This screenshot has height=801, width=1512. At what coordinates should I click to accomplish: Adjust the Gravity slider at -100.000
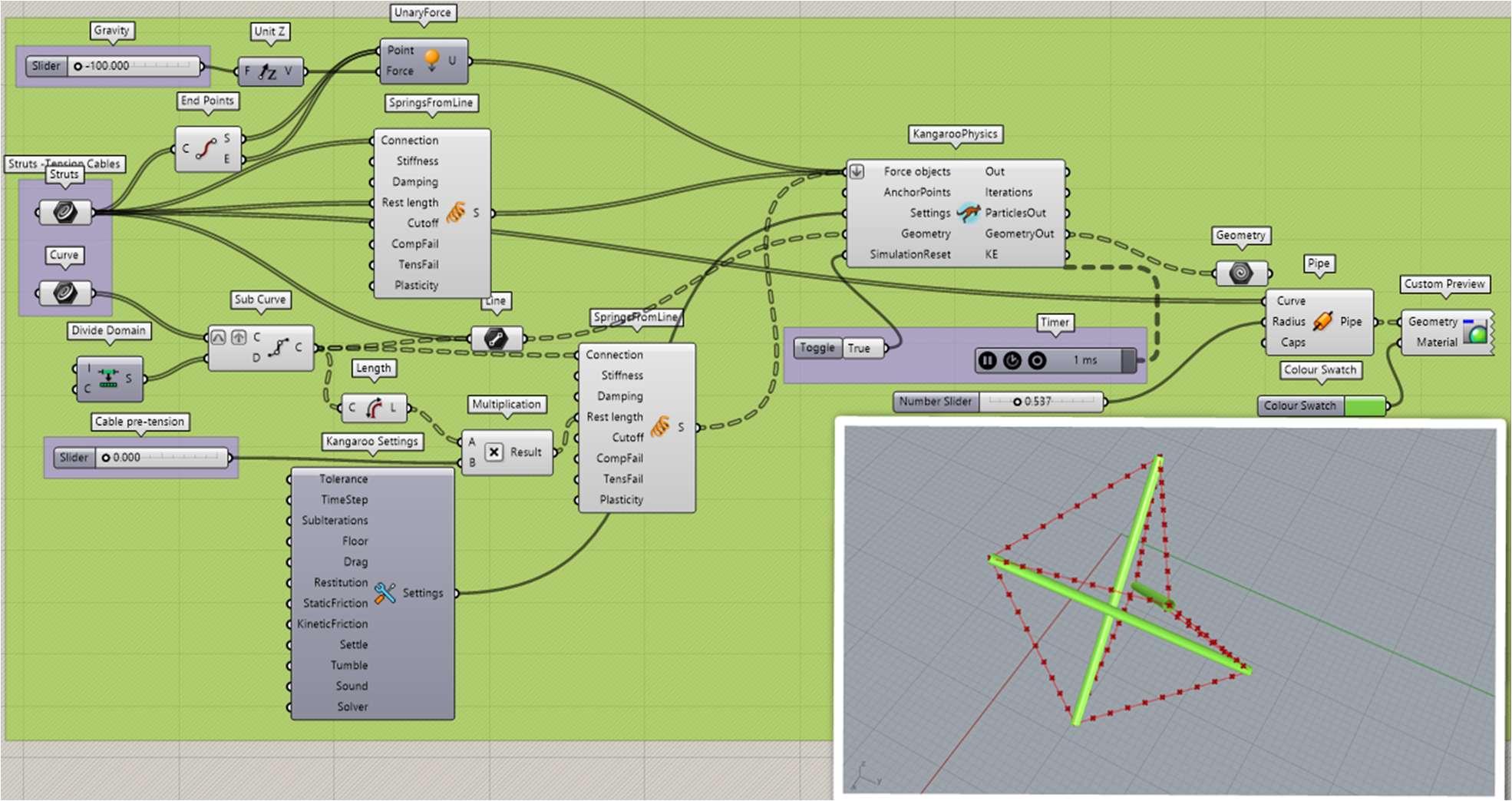click(134, 66)
